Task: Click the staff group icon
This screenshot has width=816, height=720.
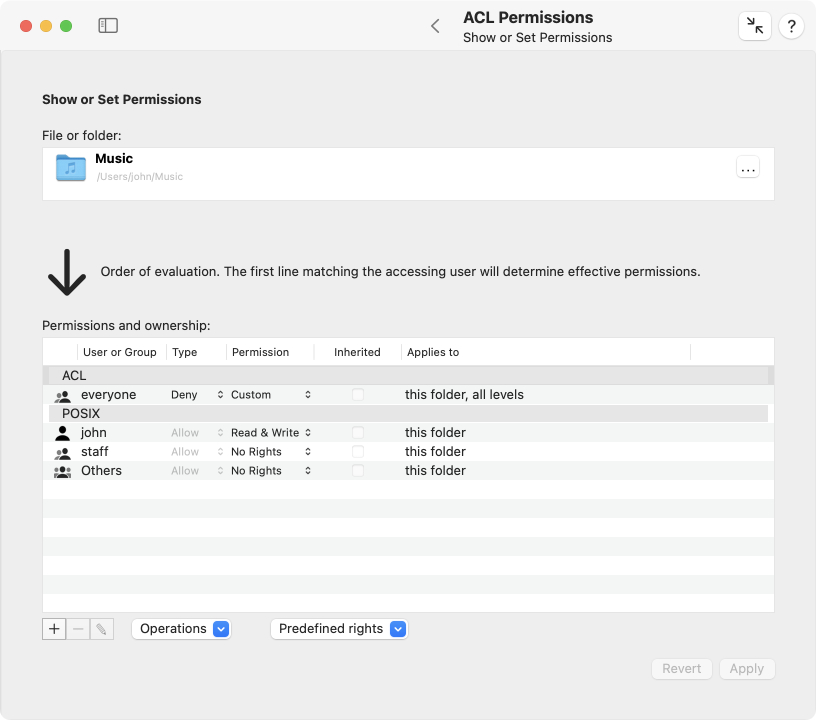Action: click(x=62, y=453)
